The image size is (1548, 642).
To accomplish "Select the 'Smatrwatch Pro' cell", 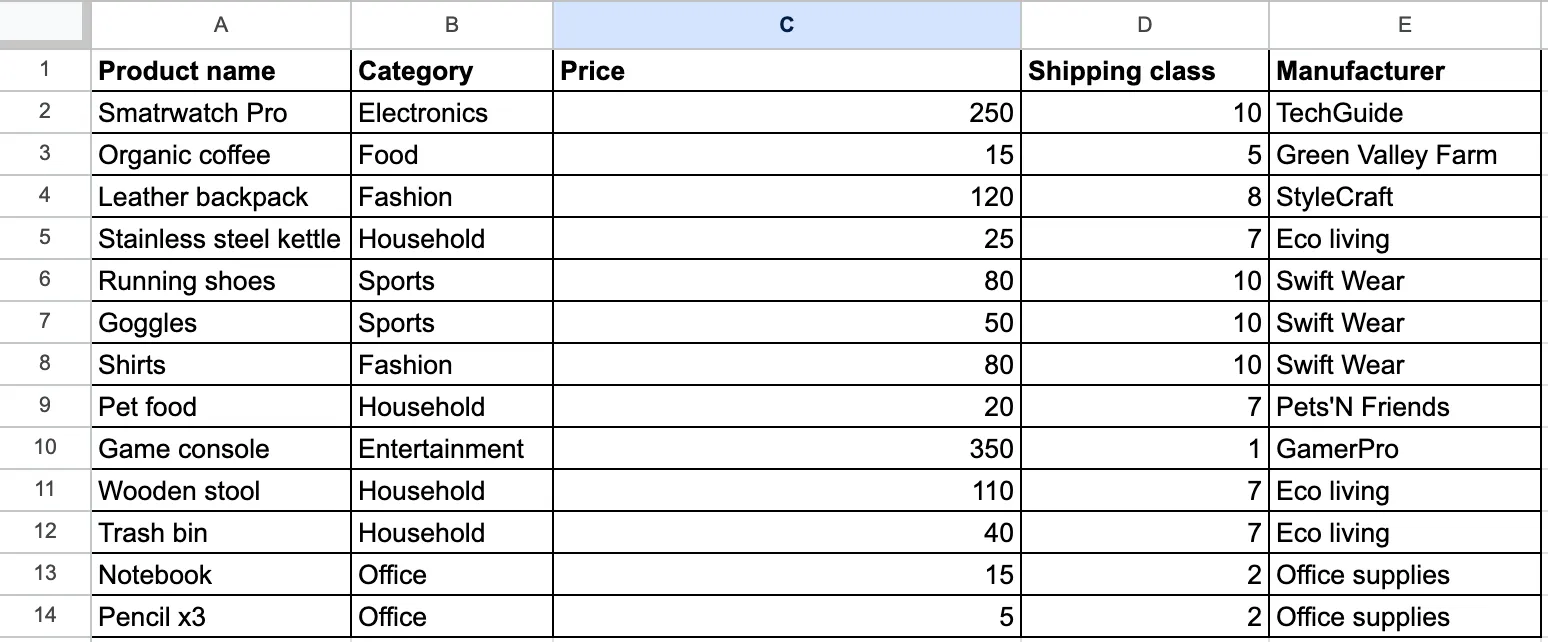I will [x=221, y=113].
